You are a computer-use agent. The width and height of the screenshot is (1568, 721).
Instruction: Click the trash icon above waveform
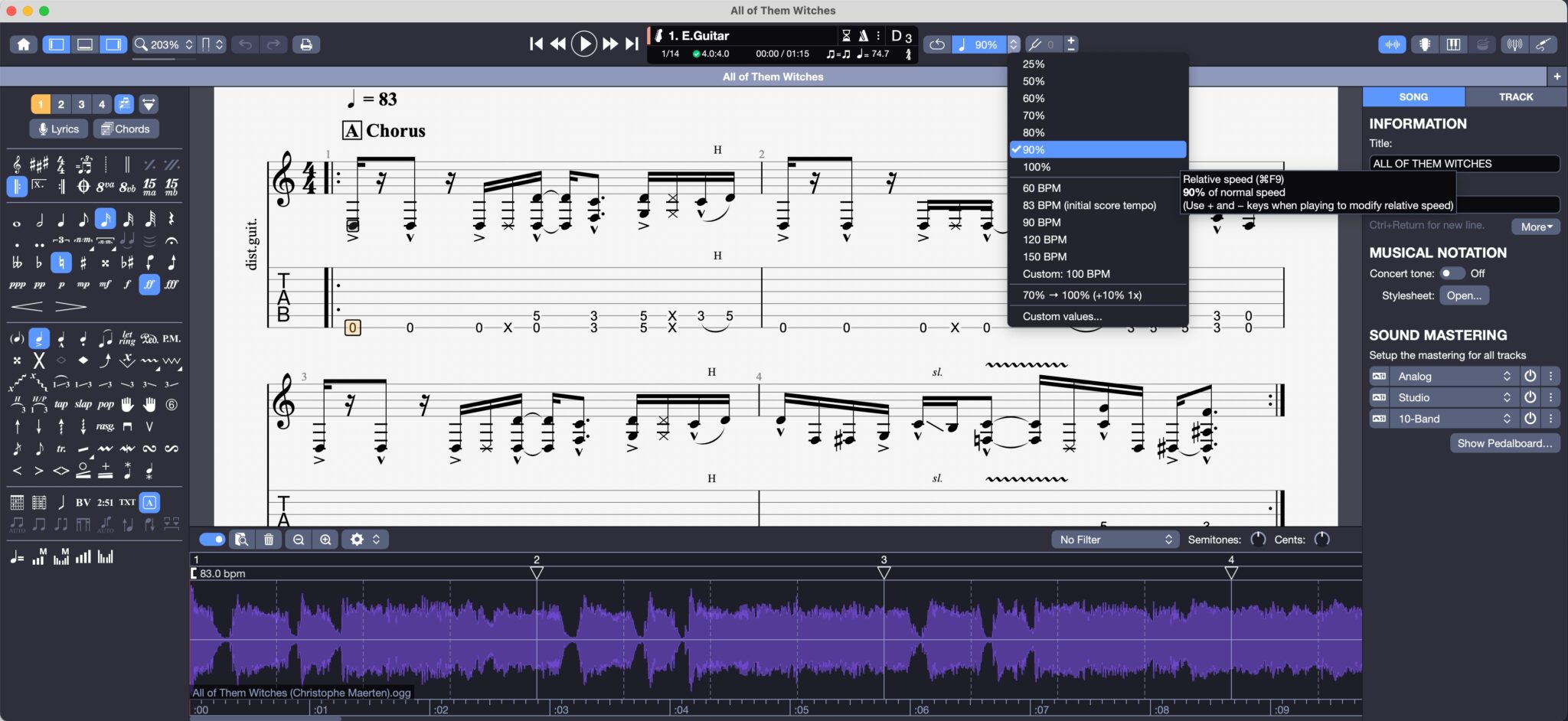coord(269,540)
